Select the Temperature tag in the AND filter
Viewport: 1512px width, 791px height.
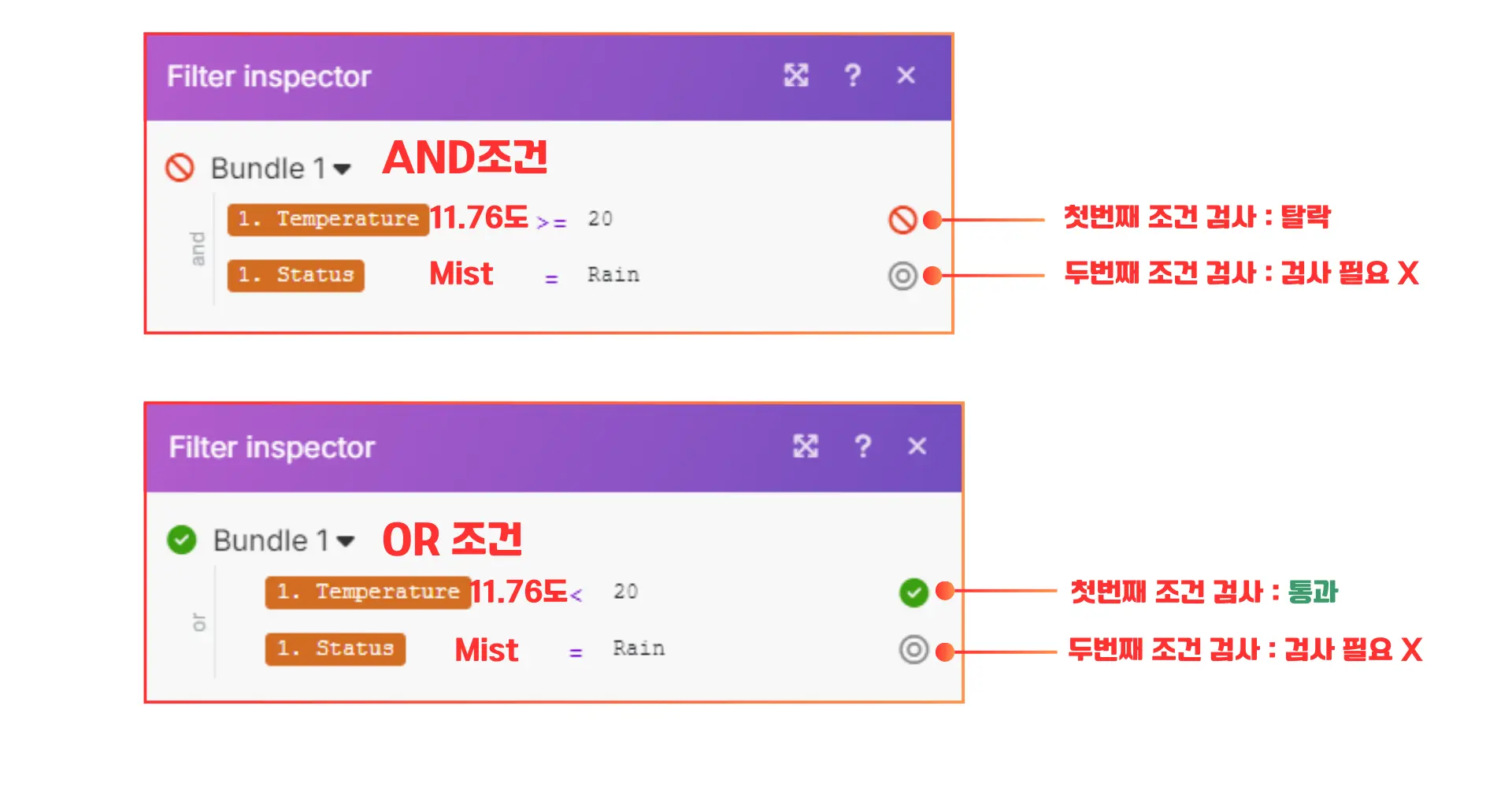pyautogui.click(x=328, y=219)
